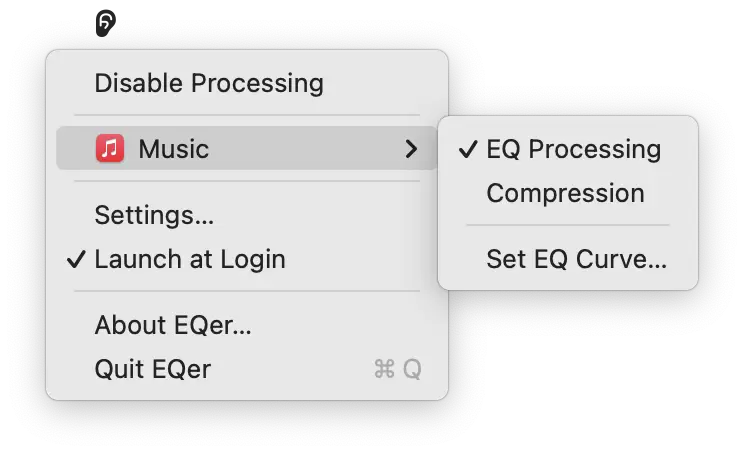Click the EQ Processing label text

tap(573, 149)
